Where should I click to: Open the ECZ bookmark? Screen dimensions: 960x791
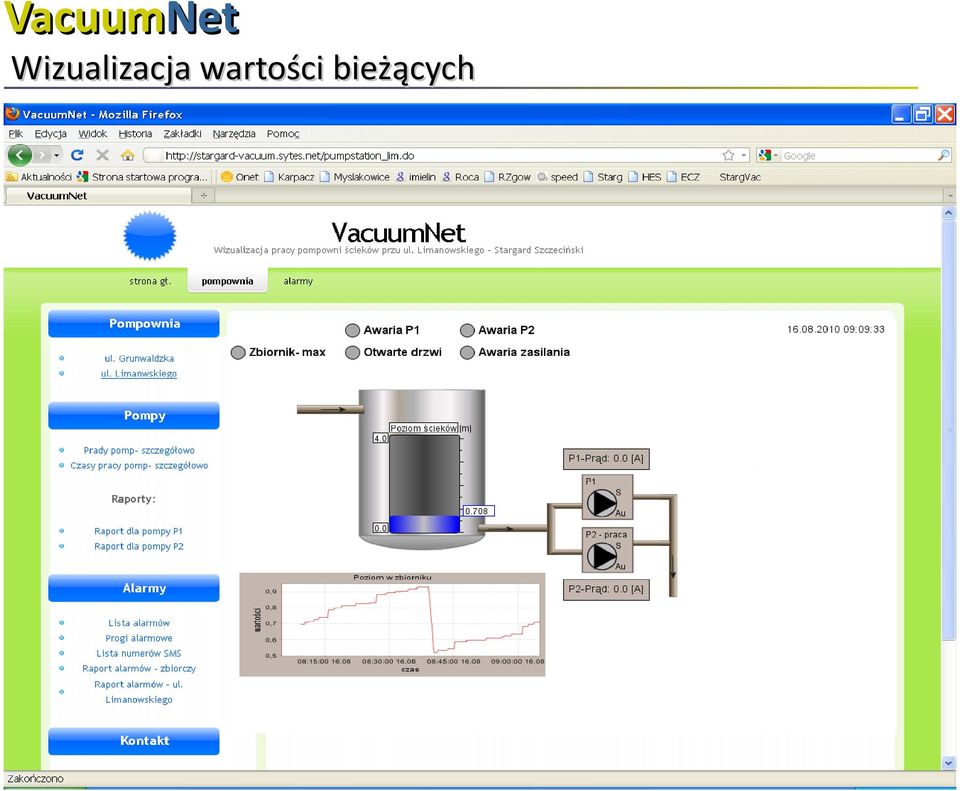(683, 177)
